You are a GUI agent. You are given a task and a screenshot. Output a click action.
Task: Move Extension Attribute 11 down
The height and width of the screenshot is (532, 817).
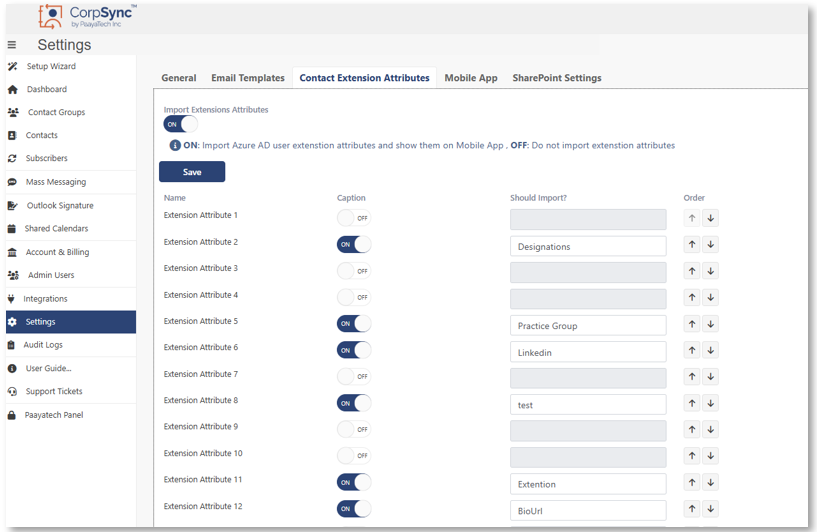point(711,482)
